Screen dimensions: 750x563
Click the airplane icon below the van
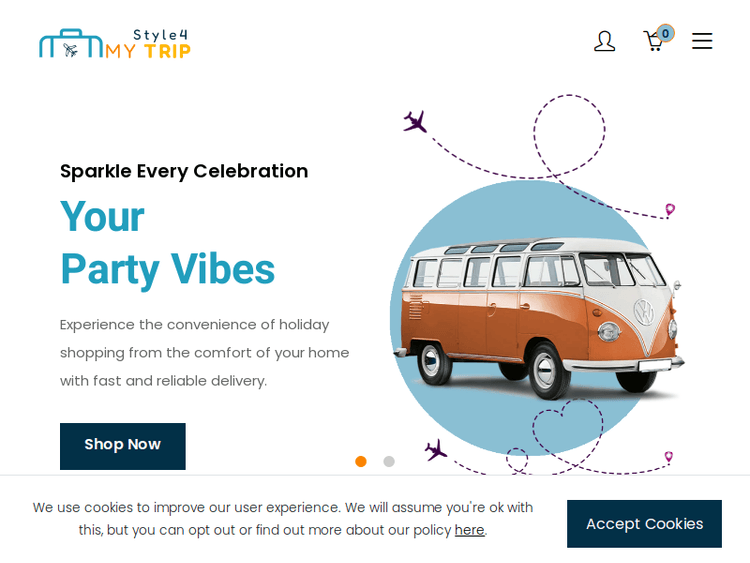click(435, 450)
